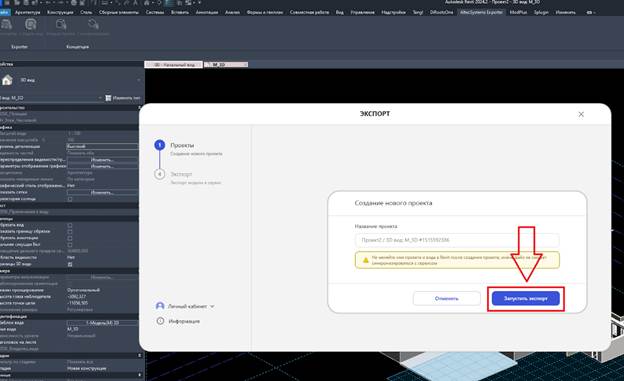Open the 'Формы и генплан' ribbon tab
The height and width of the screenshot is (381, 624).
pos(265,12)
